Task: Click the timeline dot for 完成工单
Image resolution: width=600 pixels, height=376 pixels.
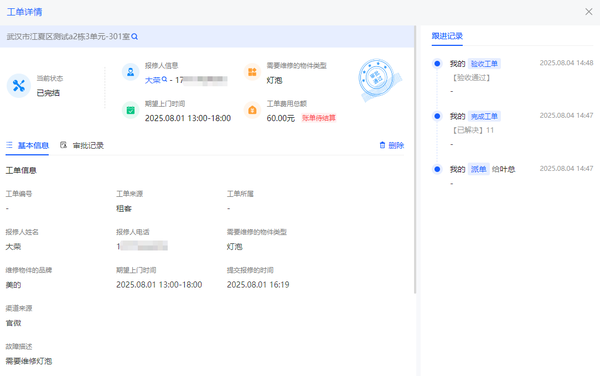Action: tap(437, 116)
